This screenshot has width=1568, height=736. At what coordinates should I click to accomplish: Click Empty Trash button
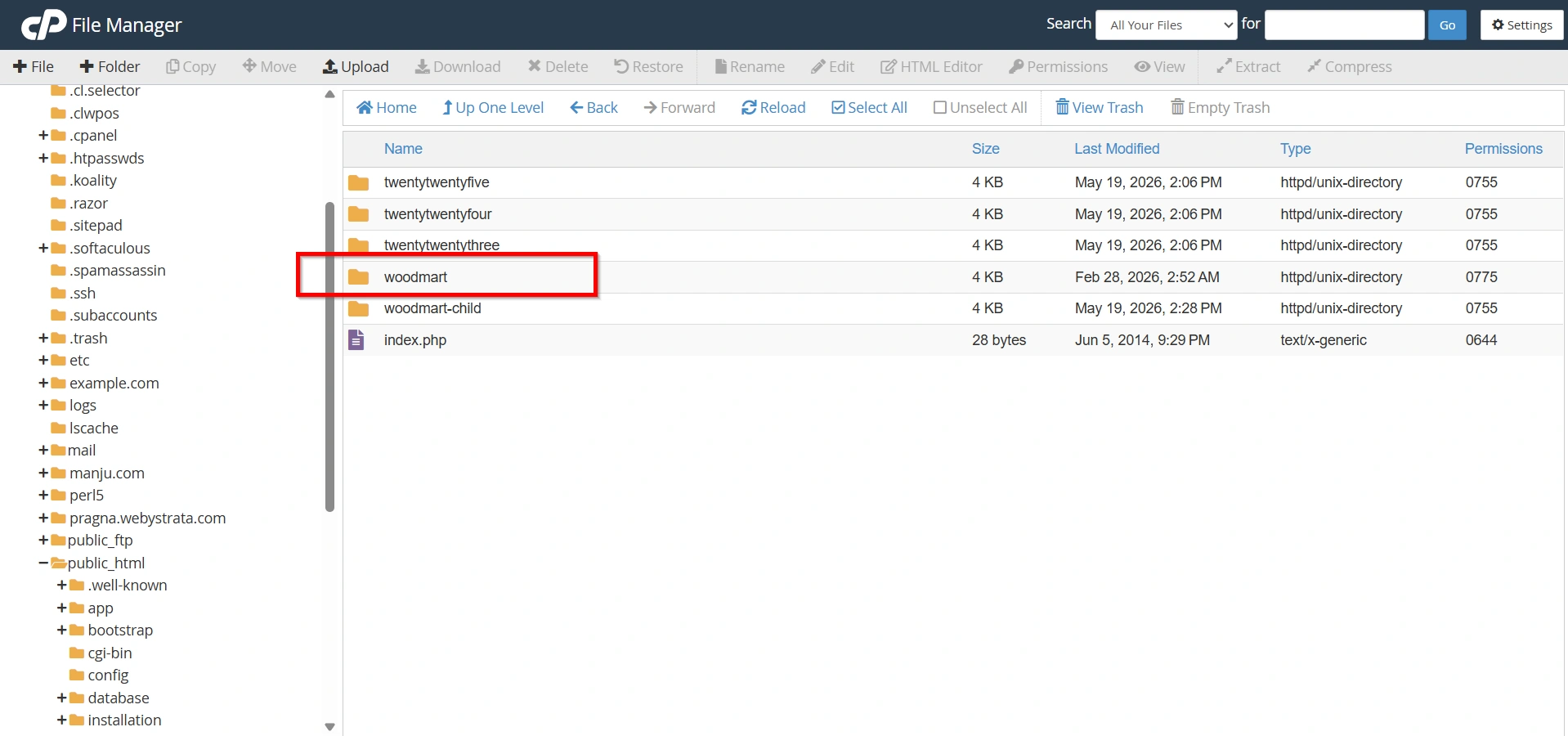(x=1221, y=107)
